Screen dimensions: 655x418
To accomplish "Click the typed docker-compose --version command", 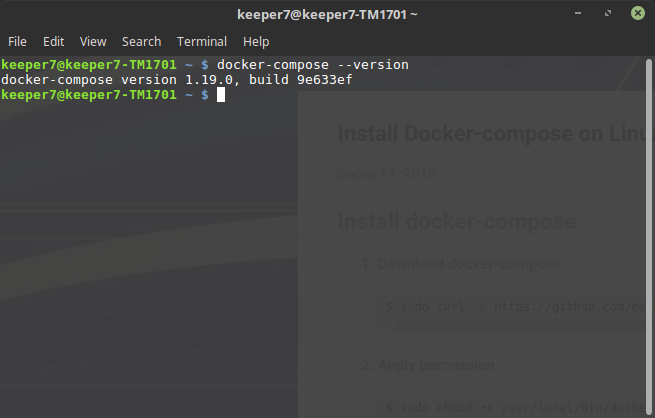I will click(x=312, y=65).
